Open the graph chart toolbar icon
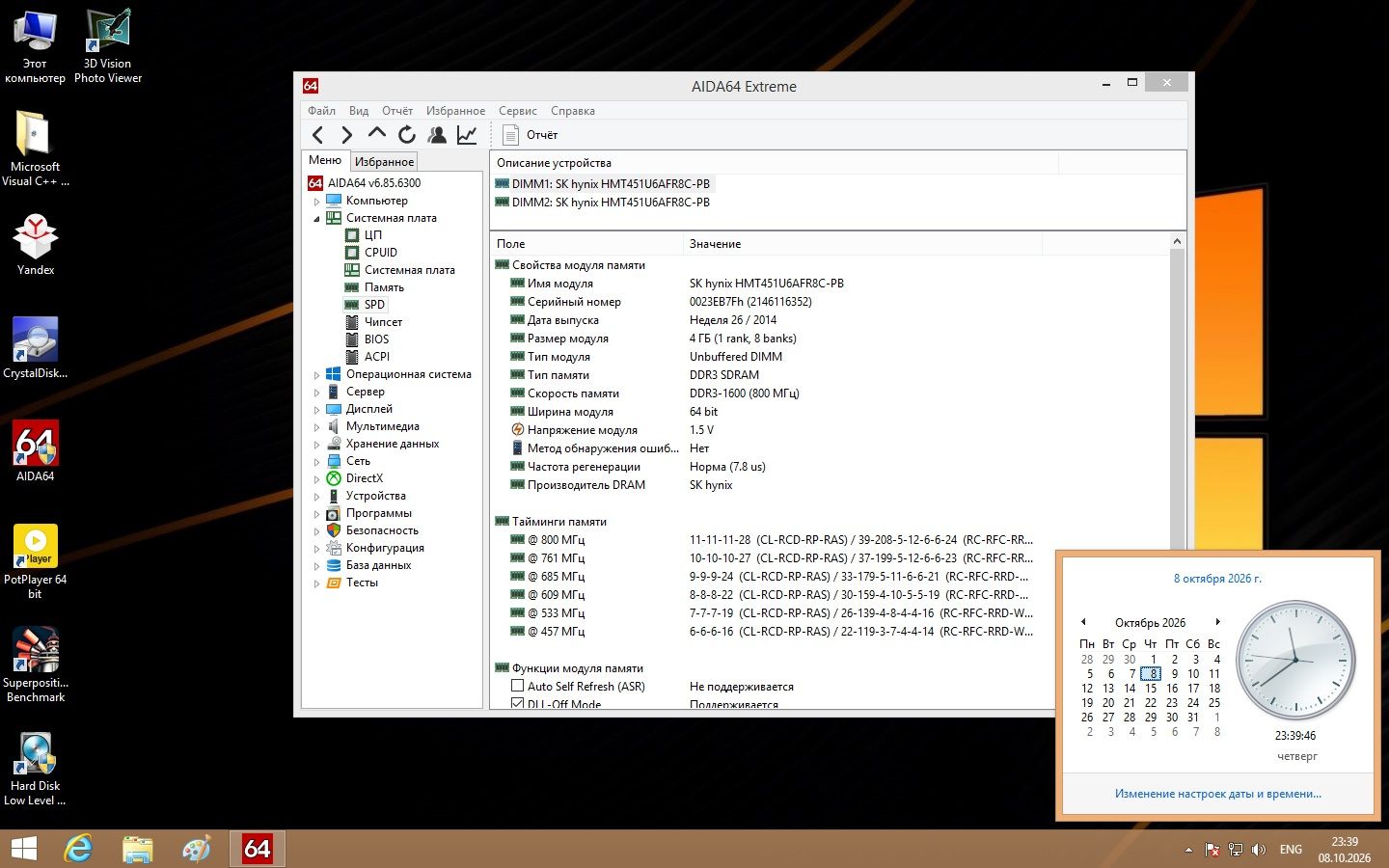 (467, 135)
